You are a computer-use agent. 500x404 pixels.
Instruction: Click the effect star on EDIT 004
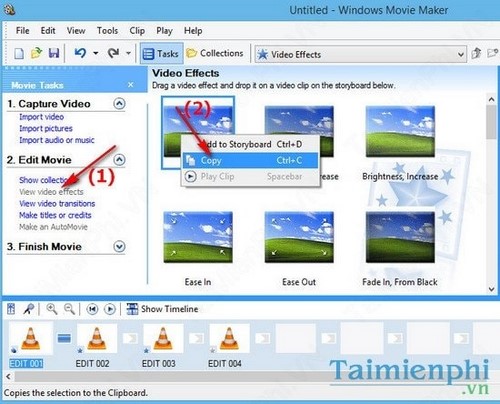[212, 350]
